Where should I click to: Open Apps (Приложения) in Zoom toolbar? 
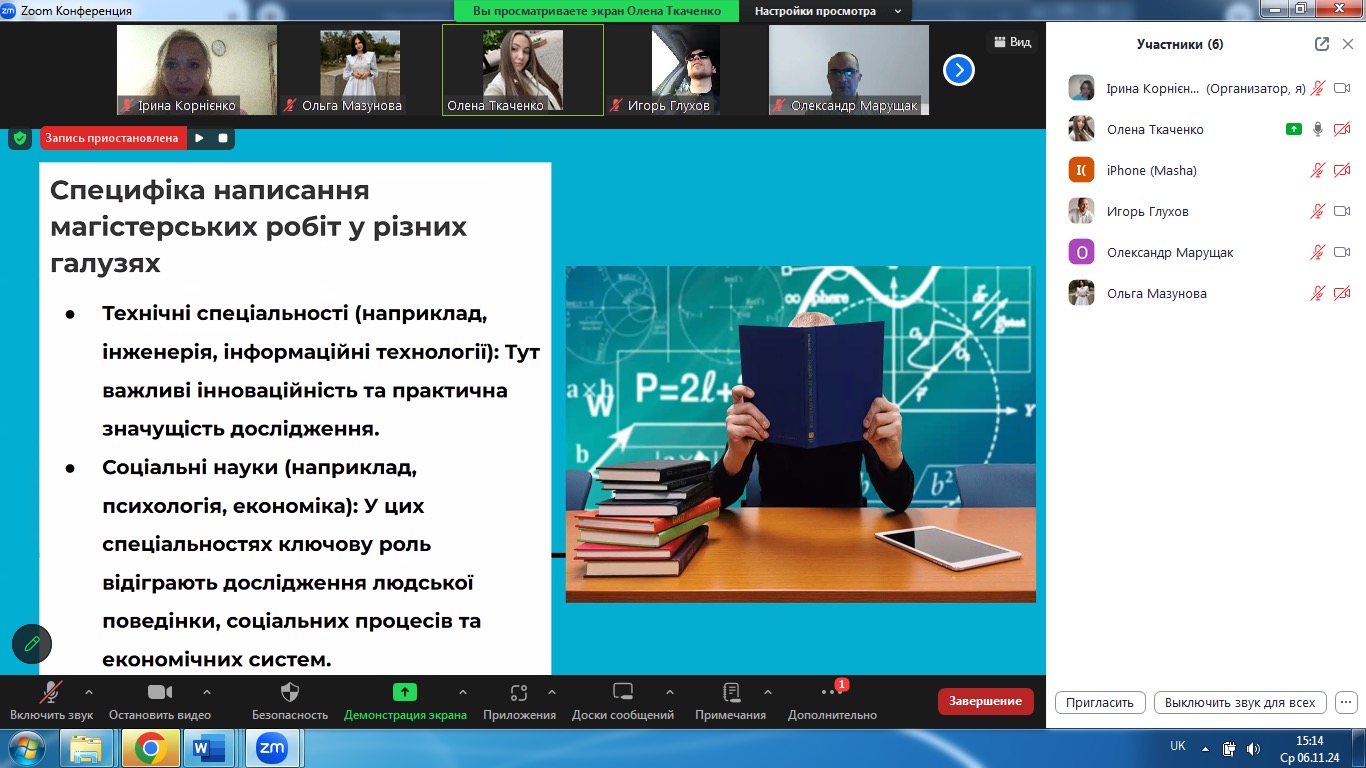click(x=518, y=693)
